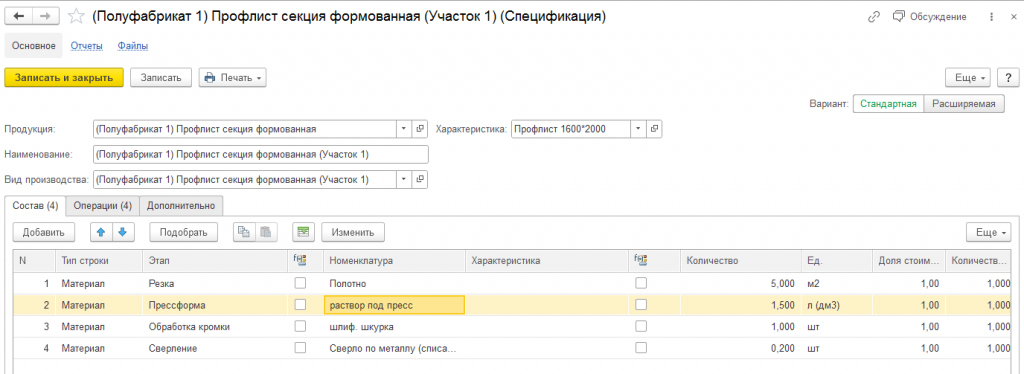The height and width of the screenshot is (374, 1024).
Task: Open the Отчеты link
Action: 87,46
